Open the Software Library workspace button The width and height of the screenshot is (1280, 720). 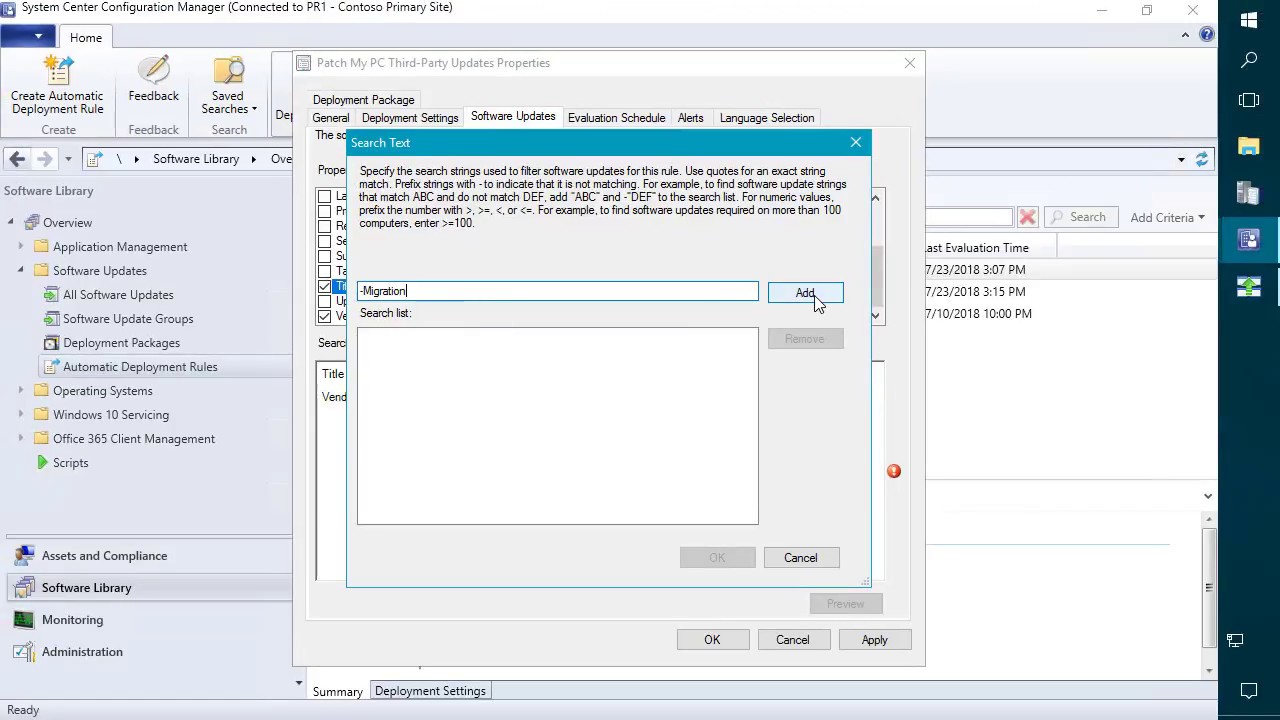[86, 588]
